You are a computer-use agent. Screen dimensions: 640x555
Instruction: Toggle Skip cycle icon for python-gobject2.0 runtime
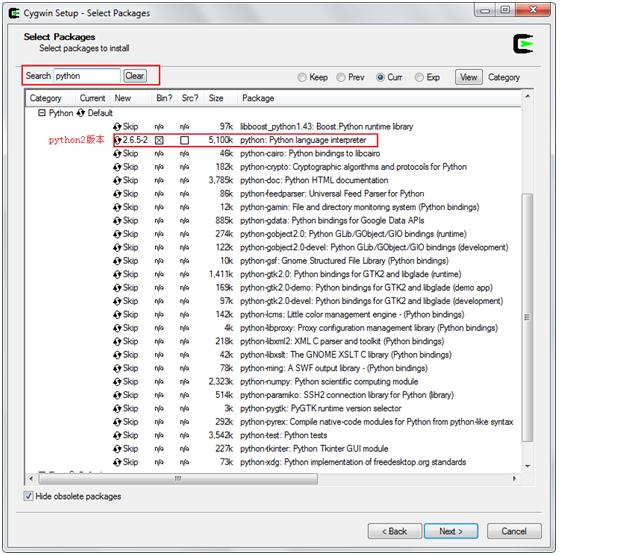118,234
